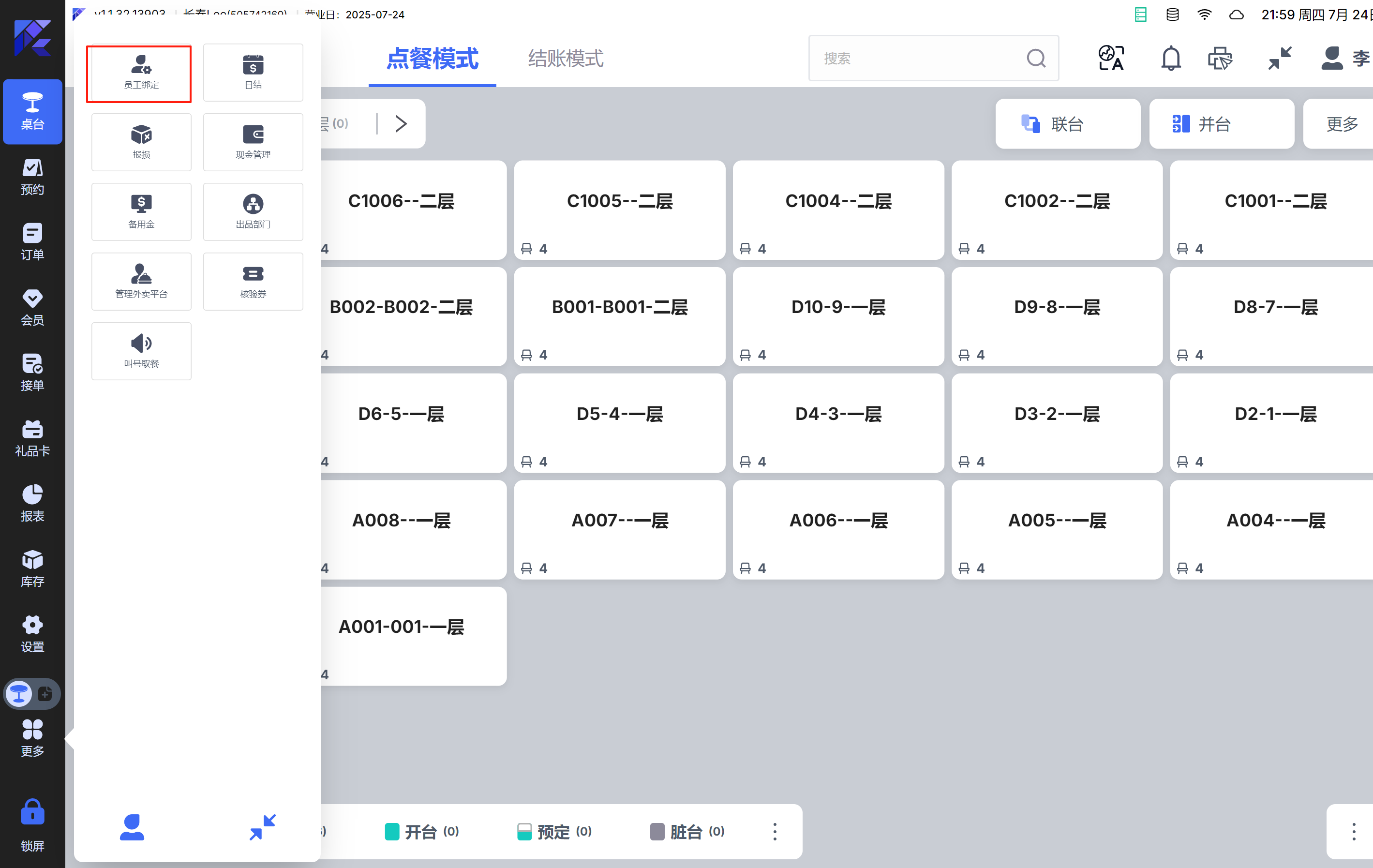Screen dimensions: 1373x868
Task: Select table D3-2-一层
Action: pyautogui.click(x=1057, y=423)
